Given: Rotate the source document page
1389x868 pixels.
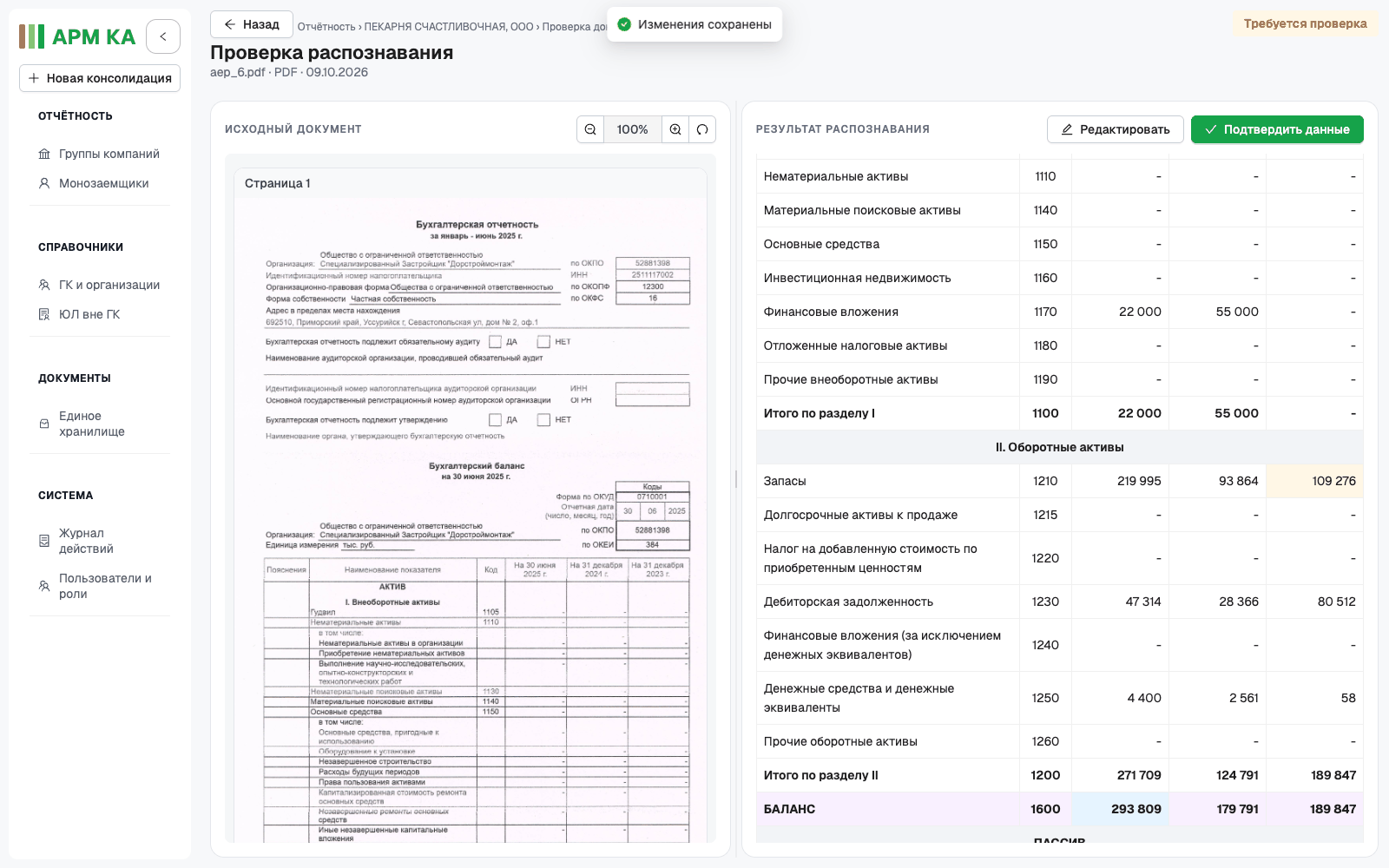Looking at the screenshot, I should pyautogui.click(x=702, y=129).
